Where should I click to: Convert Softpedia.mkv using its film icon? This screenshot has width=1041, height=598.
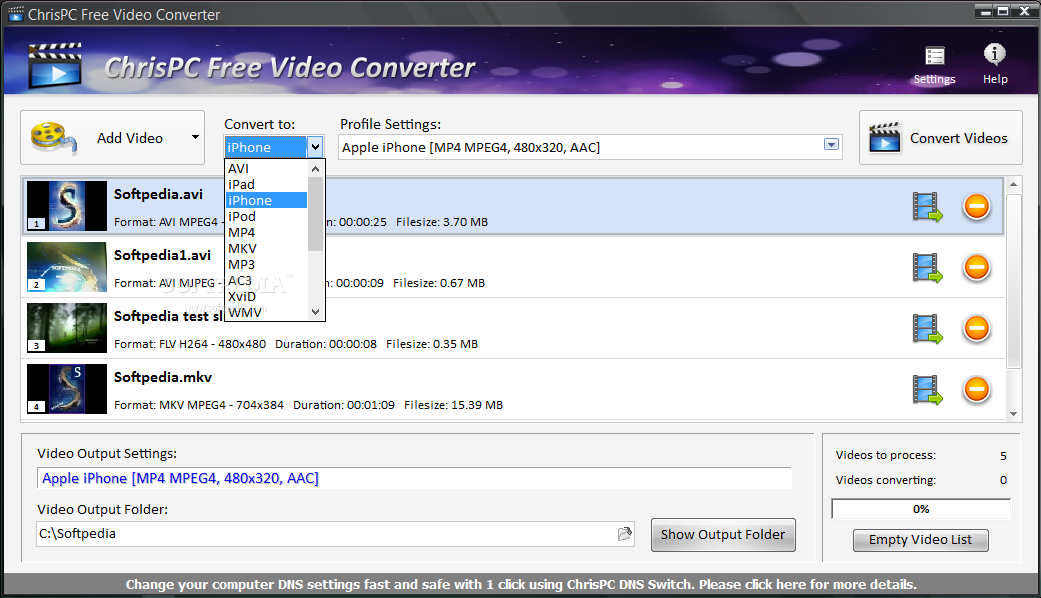pyautogui.click(x=927, y=390)
